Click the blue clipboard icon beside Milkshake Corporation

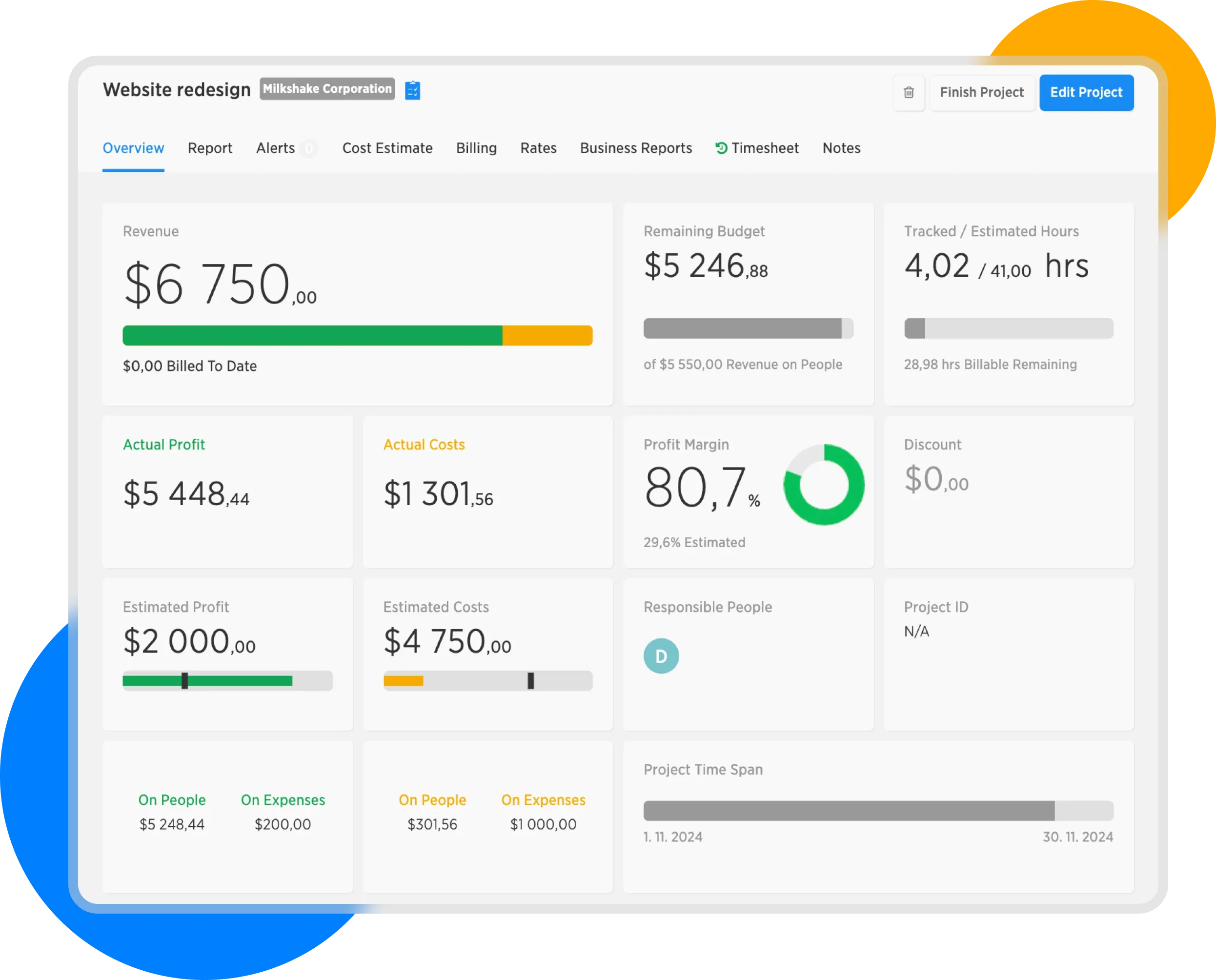pos(412,90)
